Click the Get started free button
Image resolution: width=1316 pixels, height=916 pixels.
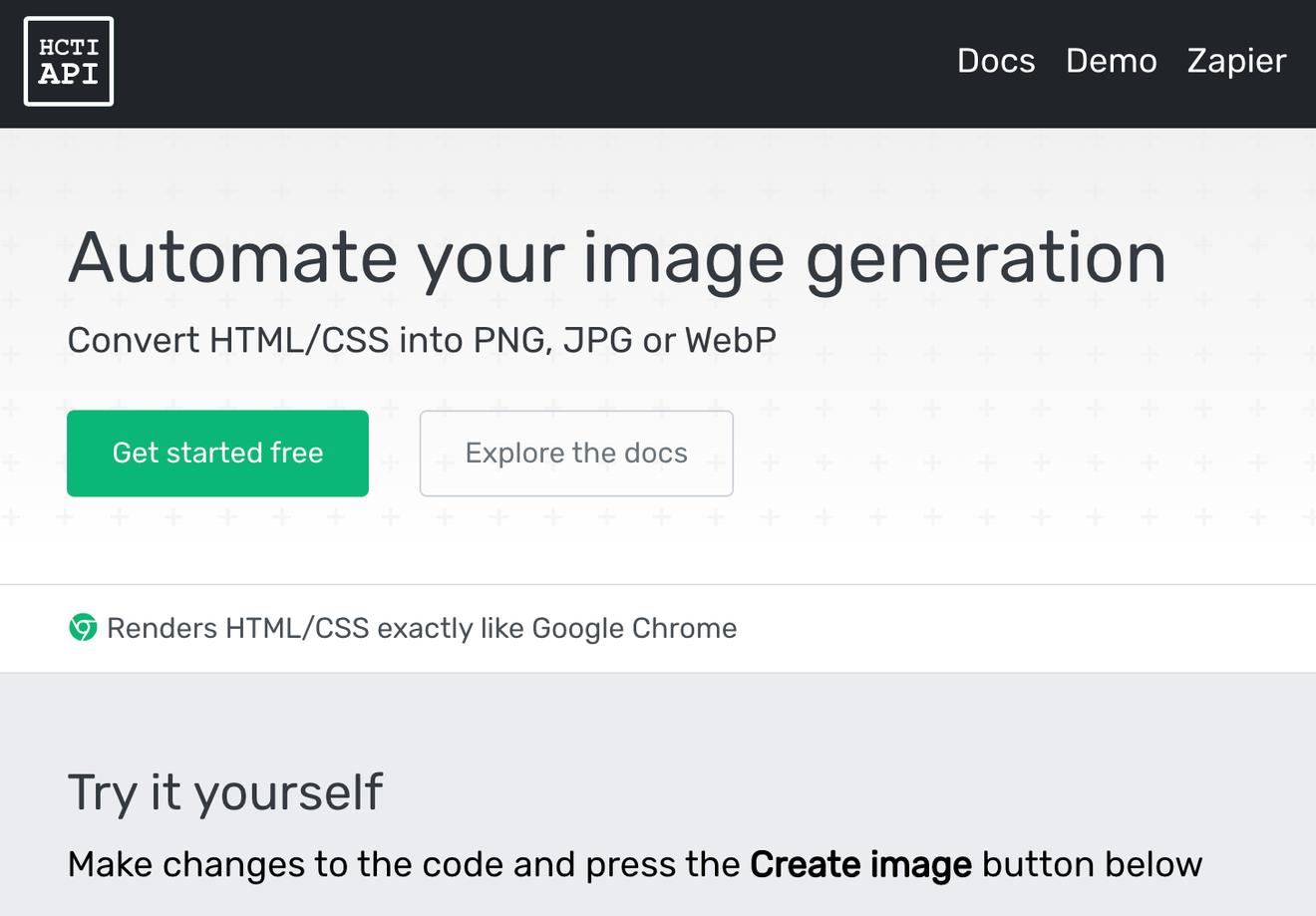217,453
